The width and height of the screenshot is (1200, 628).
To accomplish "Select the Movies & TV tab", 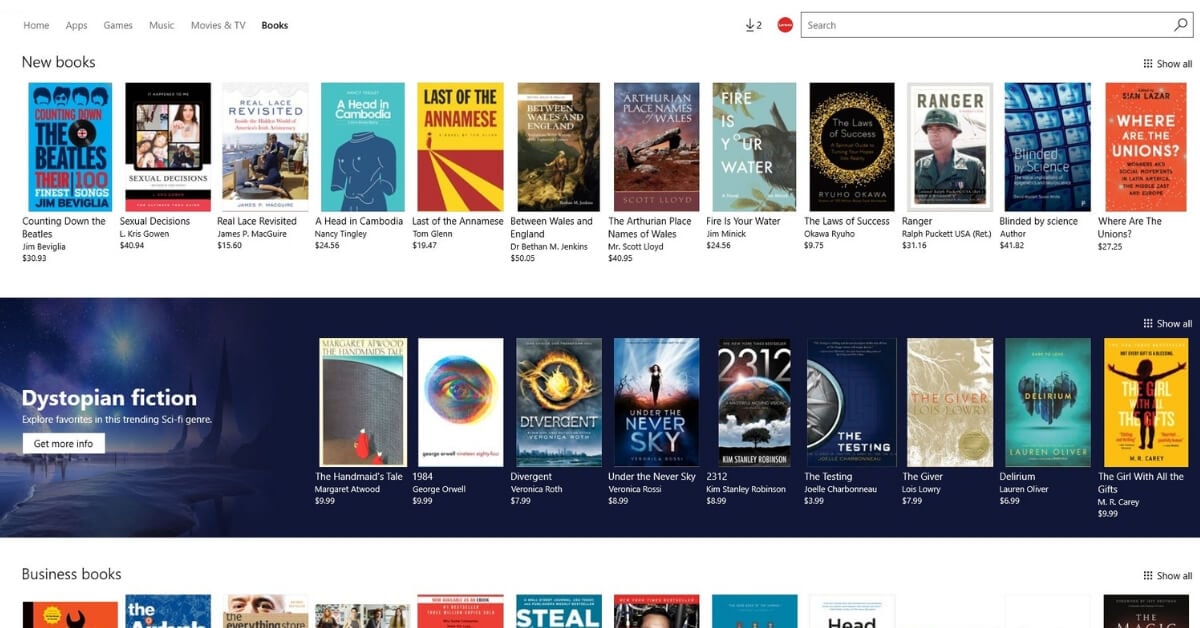I will [218, 25].
